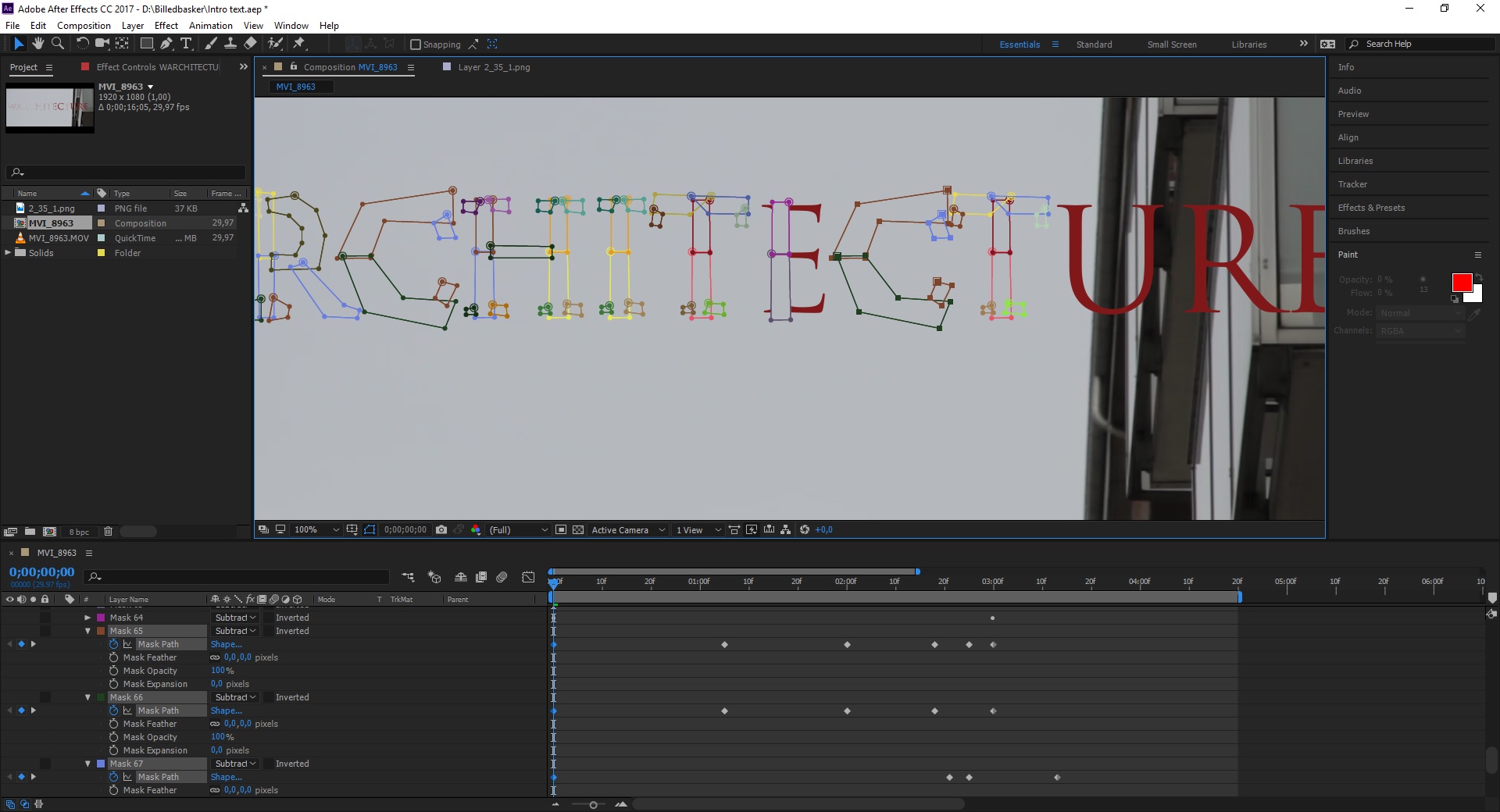
Task: Toggle Inverted checkbox for Mask 66
Action: [268, 697]
